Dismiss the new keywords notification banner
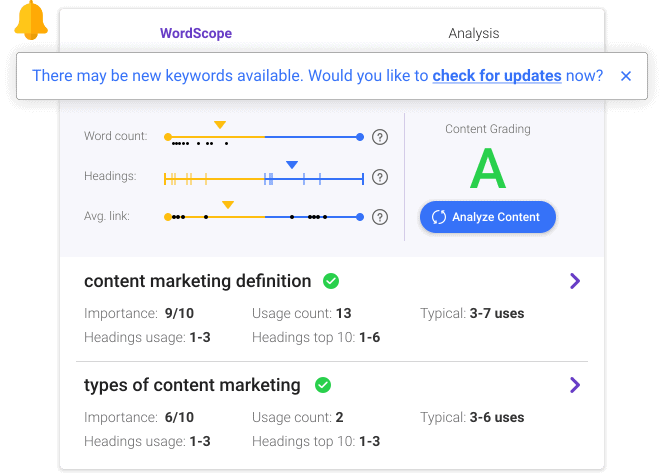 (626, 76)
